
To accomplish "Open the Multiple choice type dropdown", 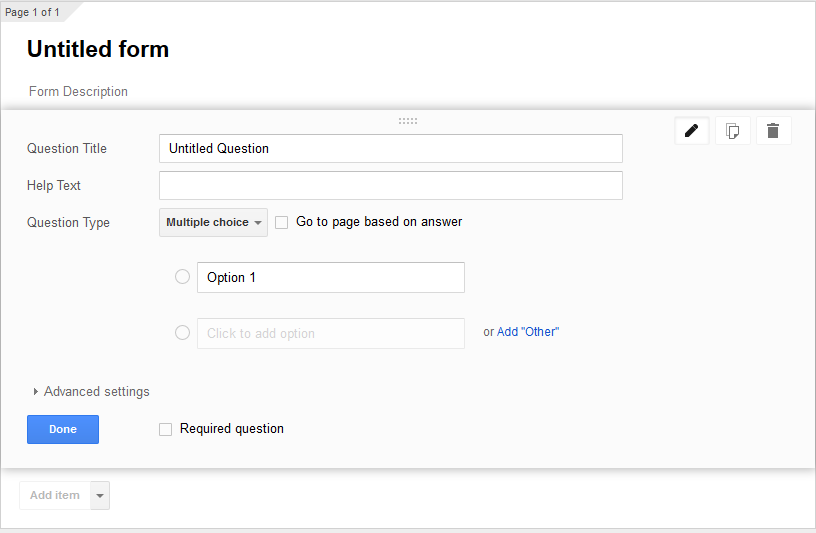I will click(213, 222).
